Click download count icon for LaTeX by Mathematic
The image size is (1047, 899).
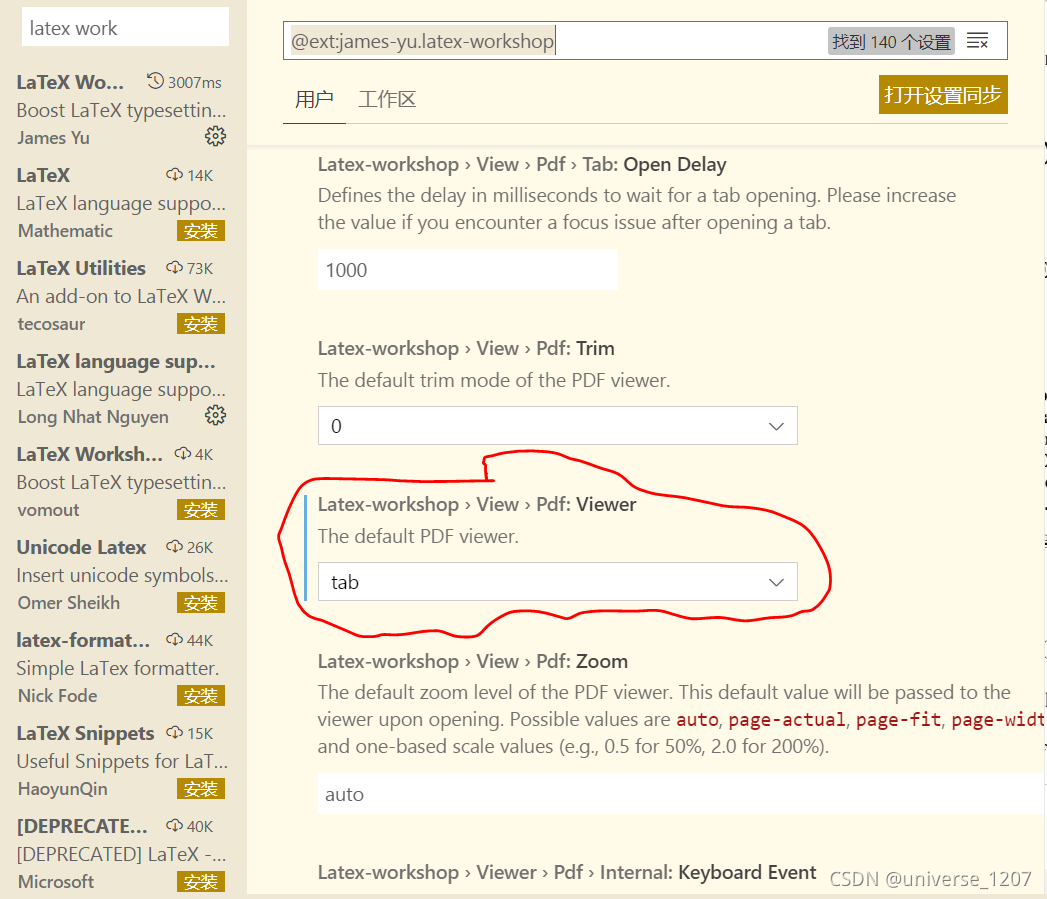pyautogui.click(x=174, y=174)
